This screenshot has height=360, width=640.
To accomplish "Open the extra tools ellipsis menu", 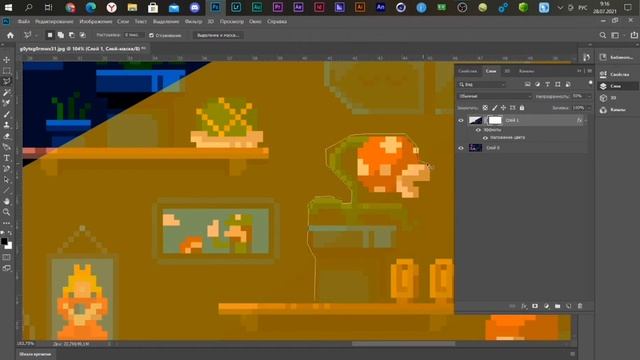I will click(x=7, y=223).
